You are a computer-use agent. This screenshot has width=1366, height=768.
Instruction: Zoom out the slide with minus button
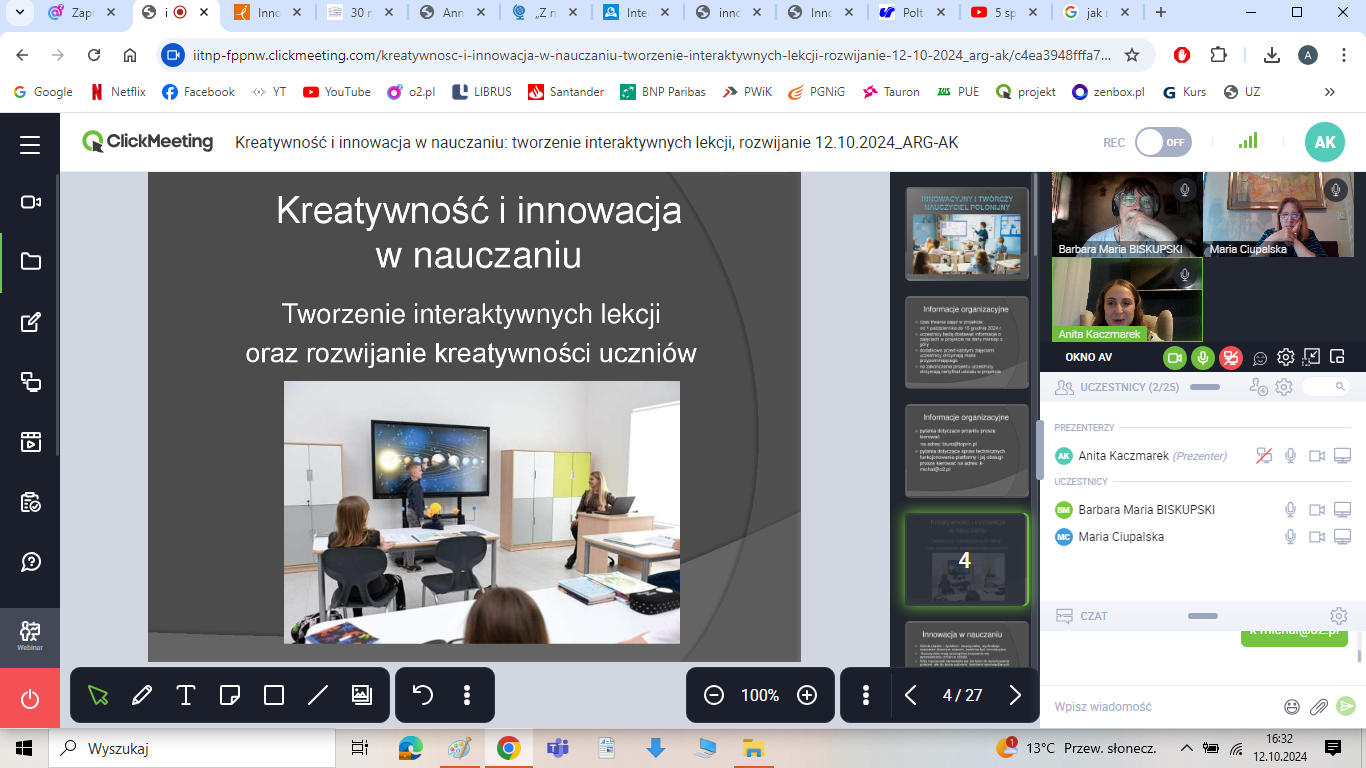[x=714, y=695]
